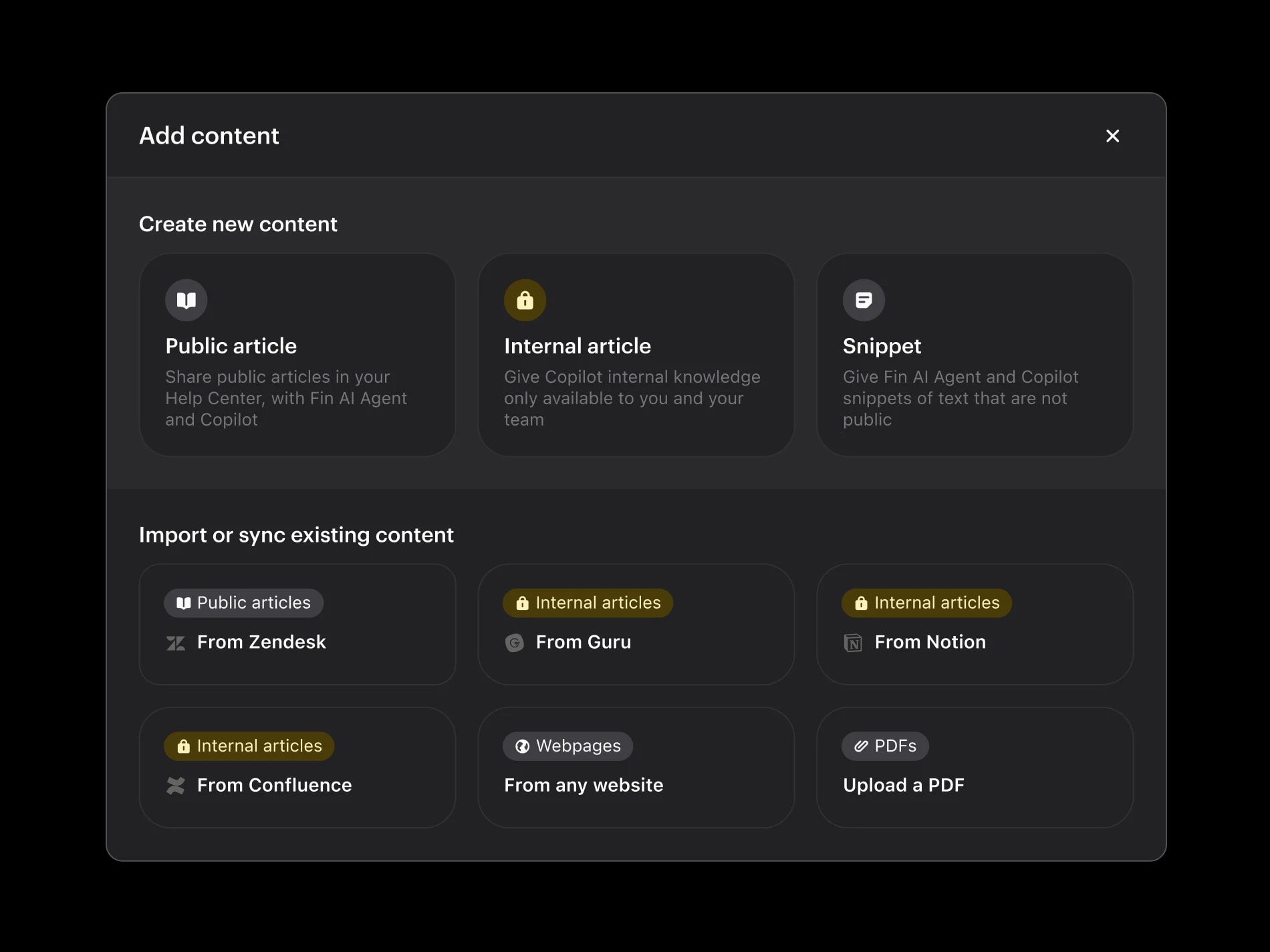Click the Public articles tag above Zendesk
The image size is (1270, 952).
point(243,603)
